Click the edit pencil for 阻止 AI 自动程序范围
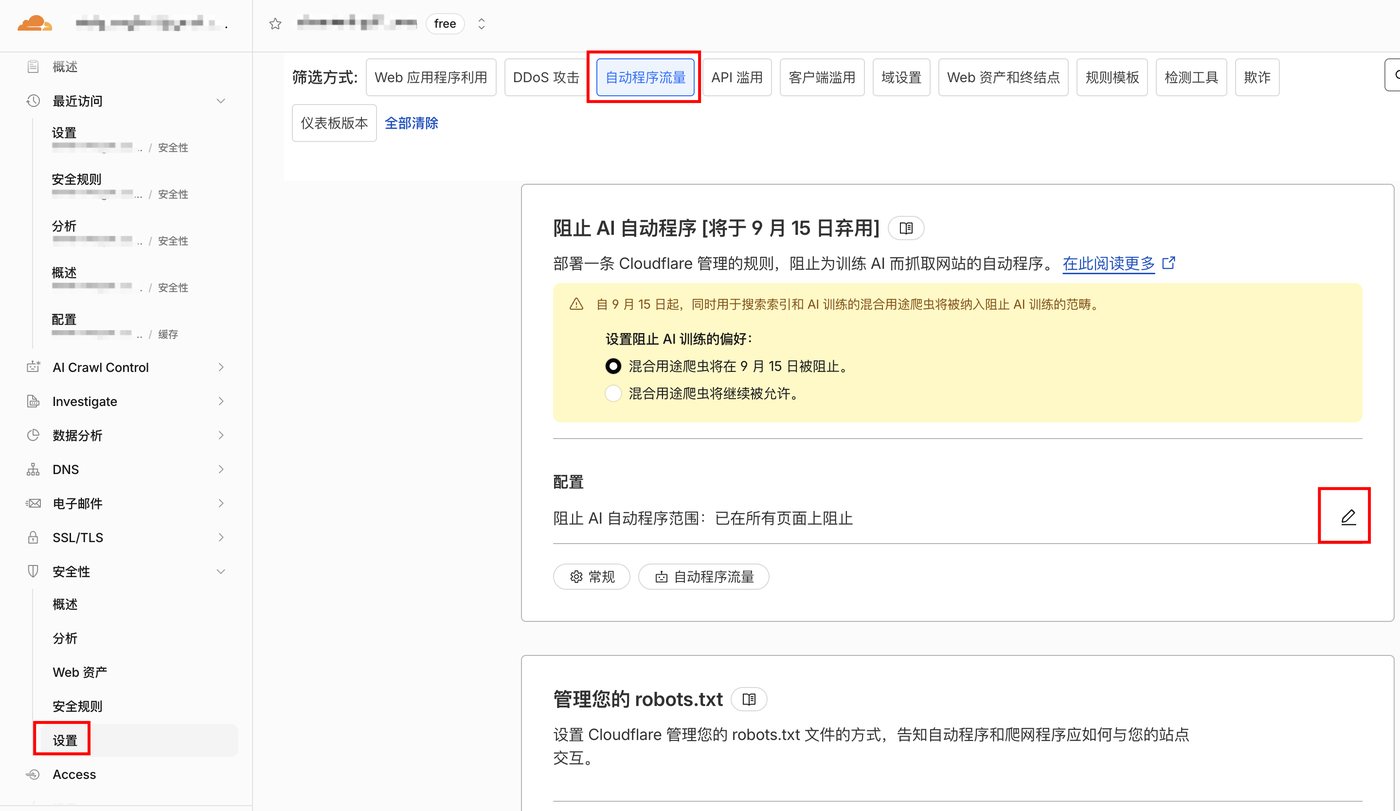1400x811 pixels. point(1348,517)
